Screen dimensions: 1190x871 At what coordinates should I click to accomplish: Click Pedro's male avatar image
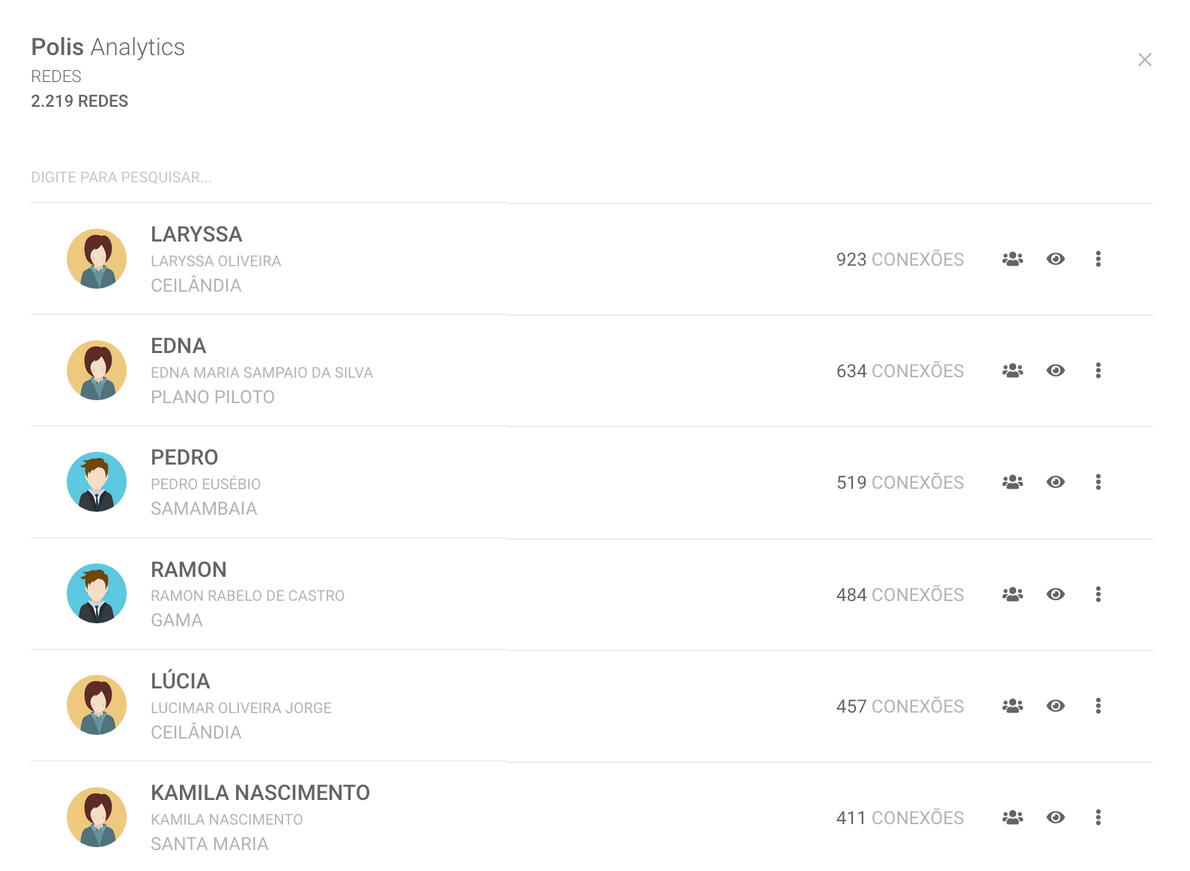(x=97, y=482)
